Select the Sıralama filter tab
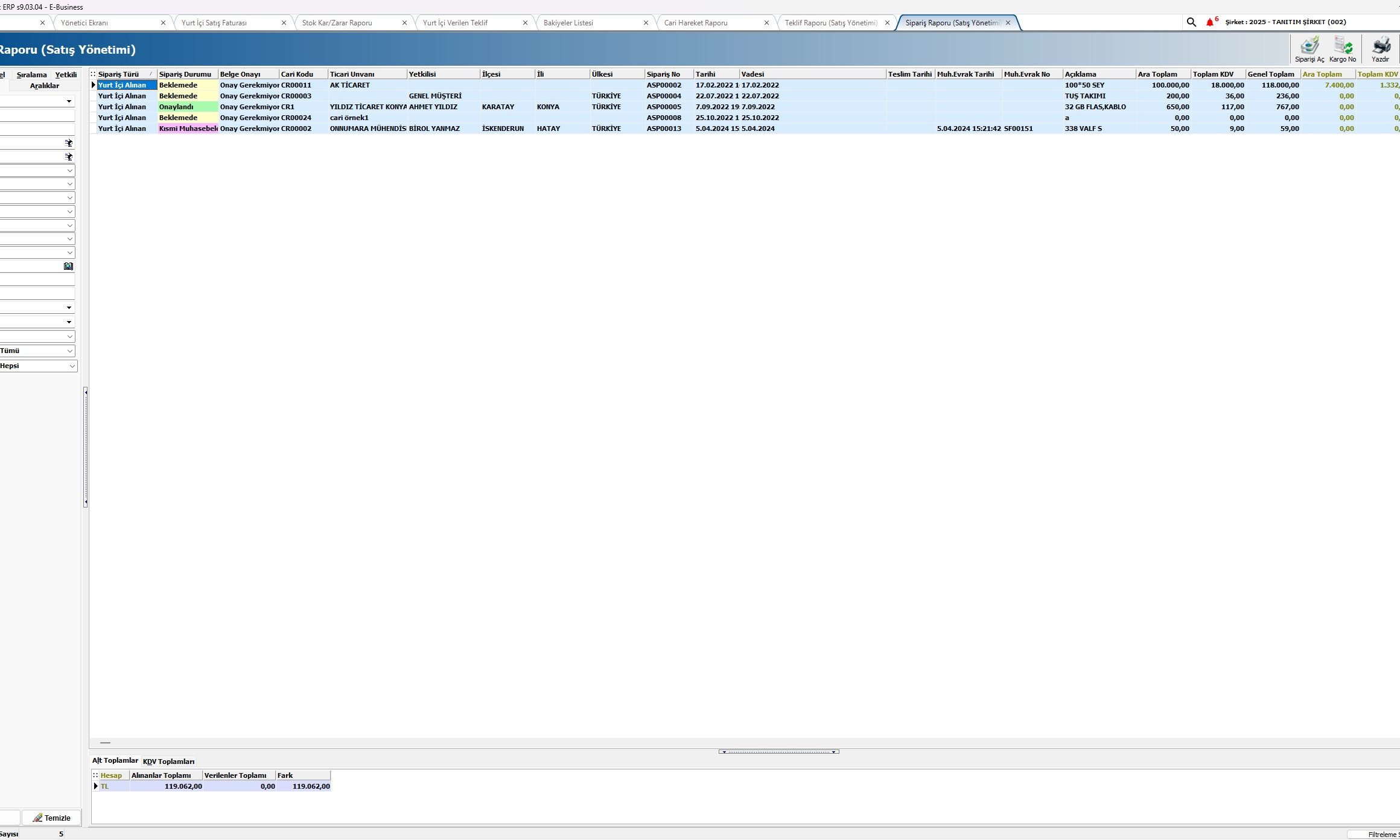The width and height of the screenshot is (1400, 840). pyautogui.click(x=31, y=75)
